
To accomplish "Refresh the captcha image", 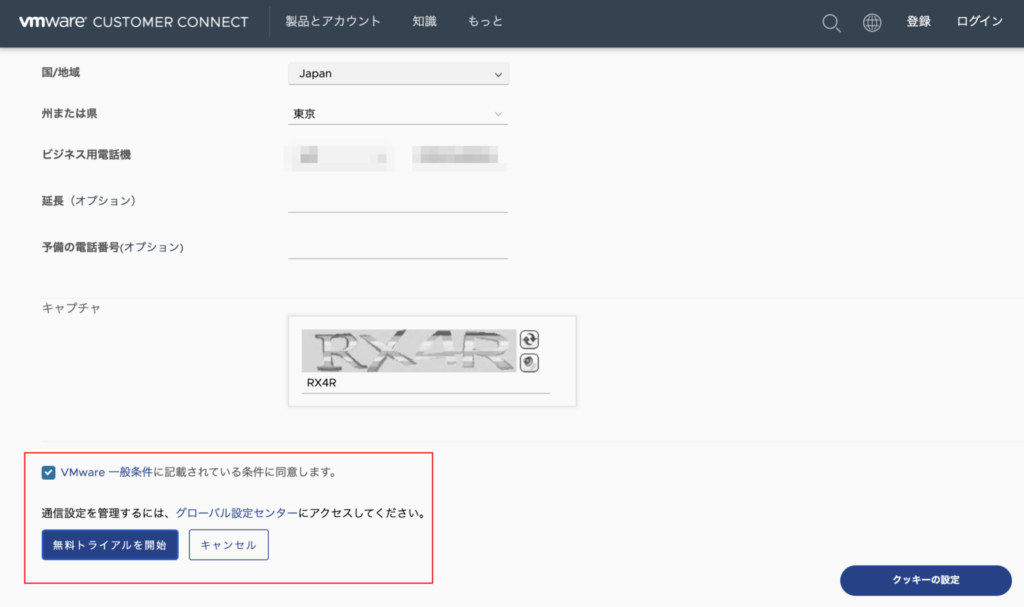I will click(x=529, y=339).
